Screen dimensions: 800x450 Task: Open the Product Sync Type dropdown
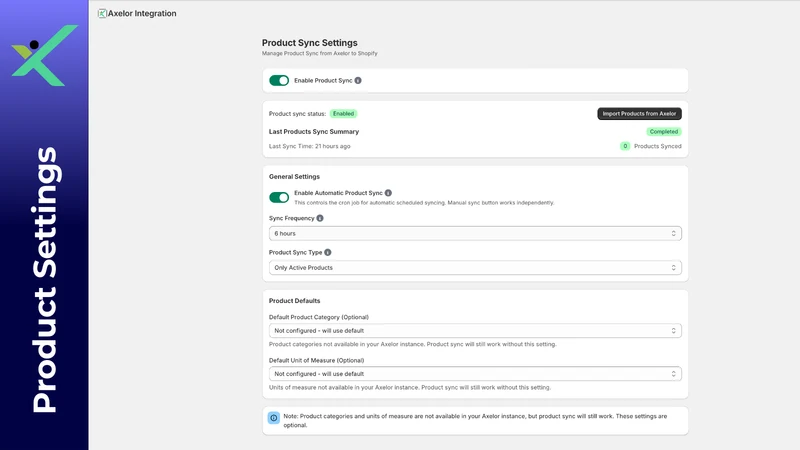click(475, 267)
